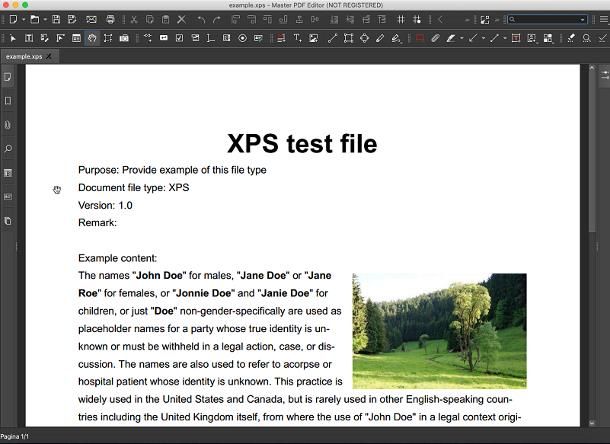
Task: Click the Insert Text tool
Action: 297,38
